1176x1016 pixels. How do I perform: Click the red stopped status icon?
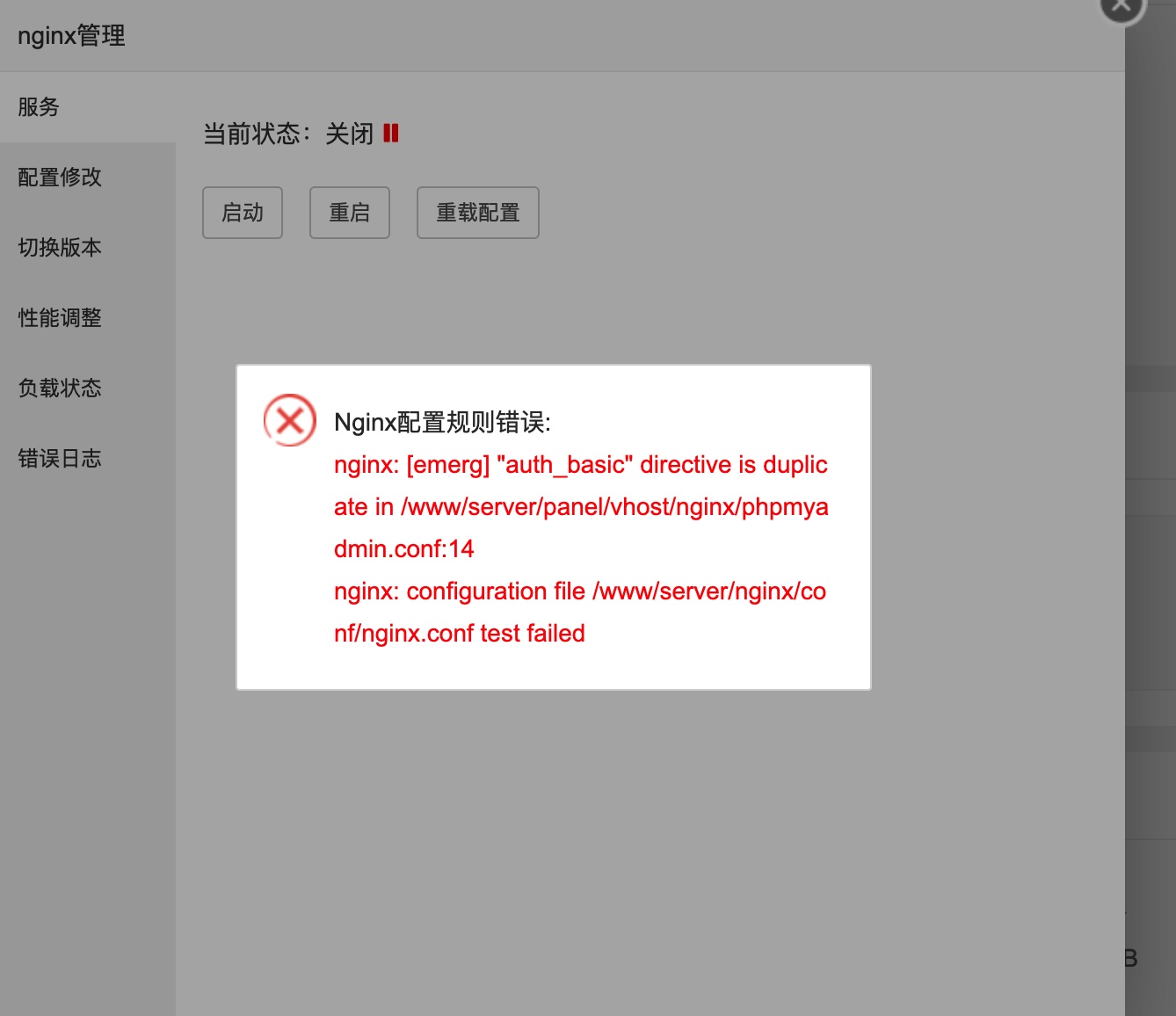pyautogui.click(x=391, y=134)
